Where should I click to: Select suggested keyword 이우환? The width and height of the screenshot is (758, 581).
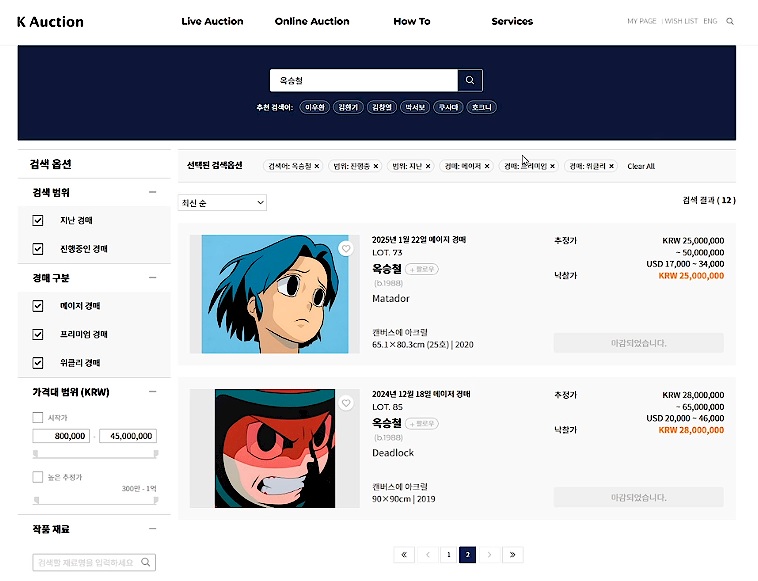tap(315, 107)
